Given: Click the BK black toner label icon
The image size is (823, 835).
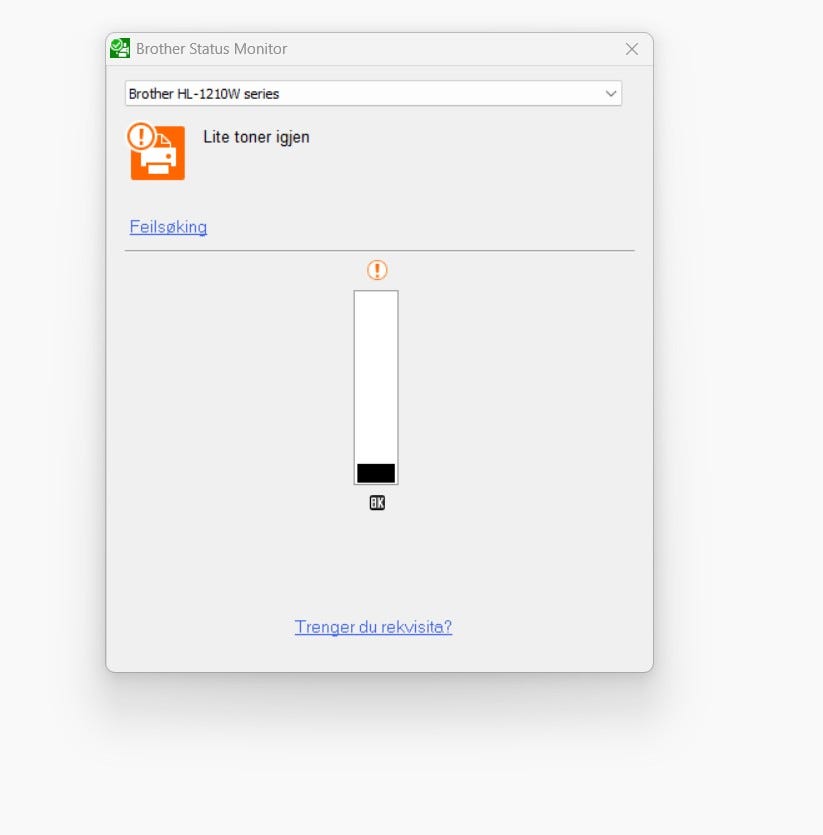Looking at the screenshot, I should click(377, 503).
